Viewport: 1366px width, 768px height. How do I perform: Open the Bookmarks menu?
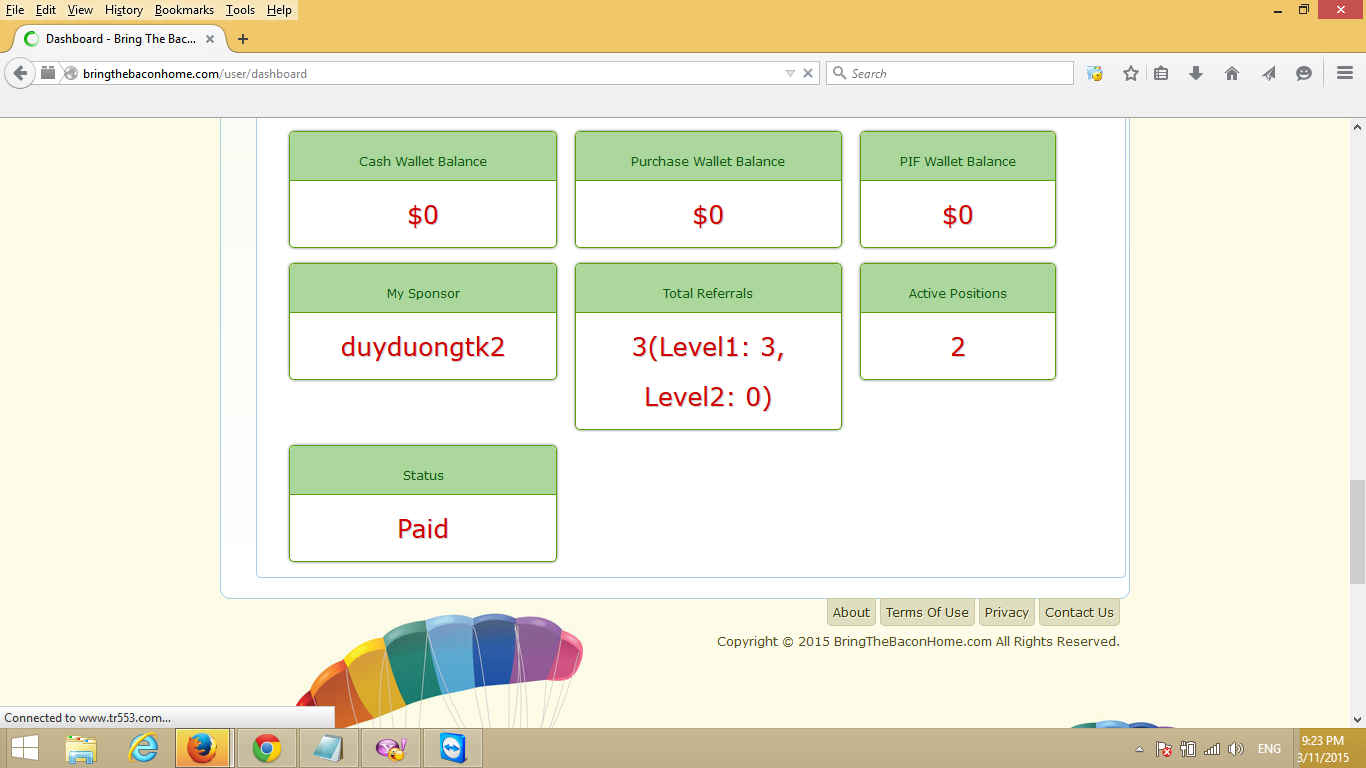click(x=184, y=9)
